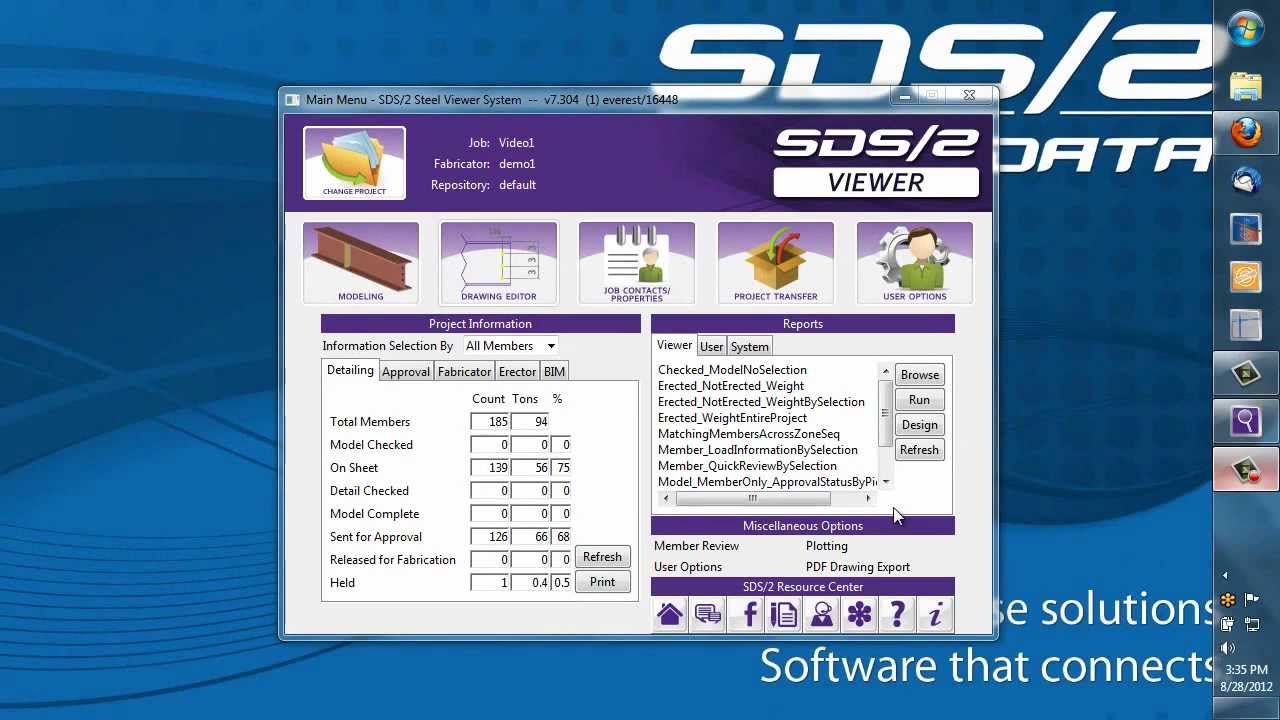The width and height of the screenshot is (1280, 720).
Task: Click the Resource Center home icon
Action: (x=670, y=614)
